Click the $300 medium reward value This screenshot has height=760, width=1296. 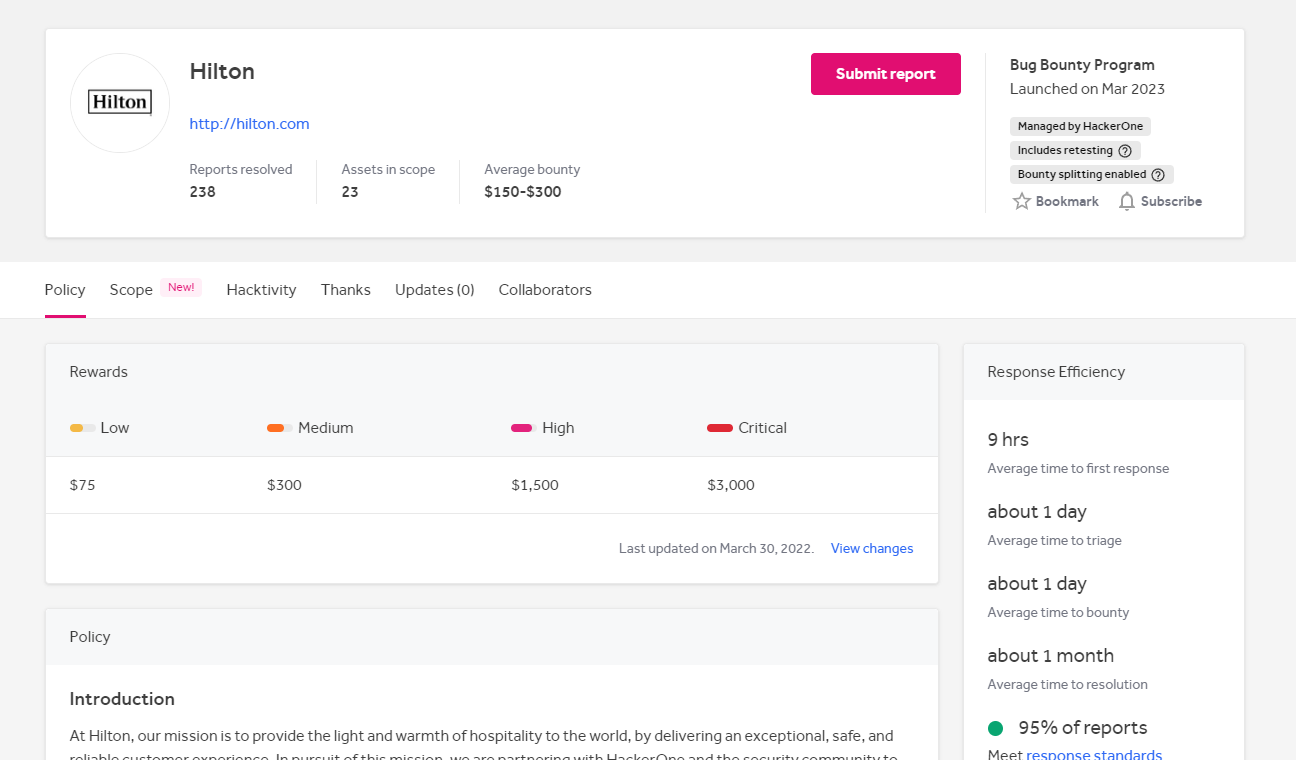tap(284, 485)
